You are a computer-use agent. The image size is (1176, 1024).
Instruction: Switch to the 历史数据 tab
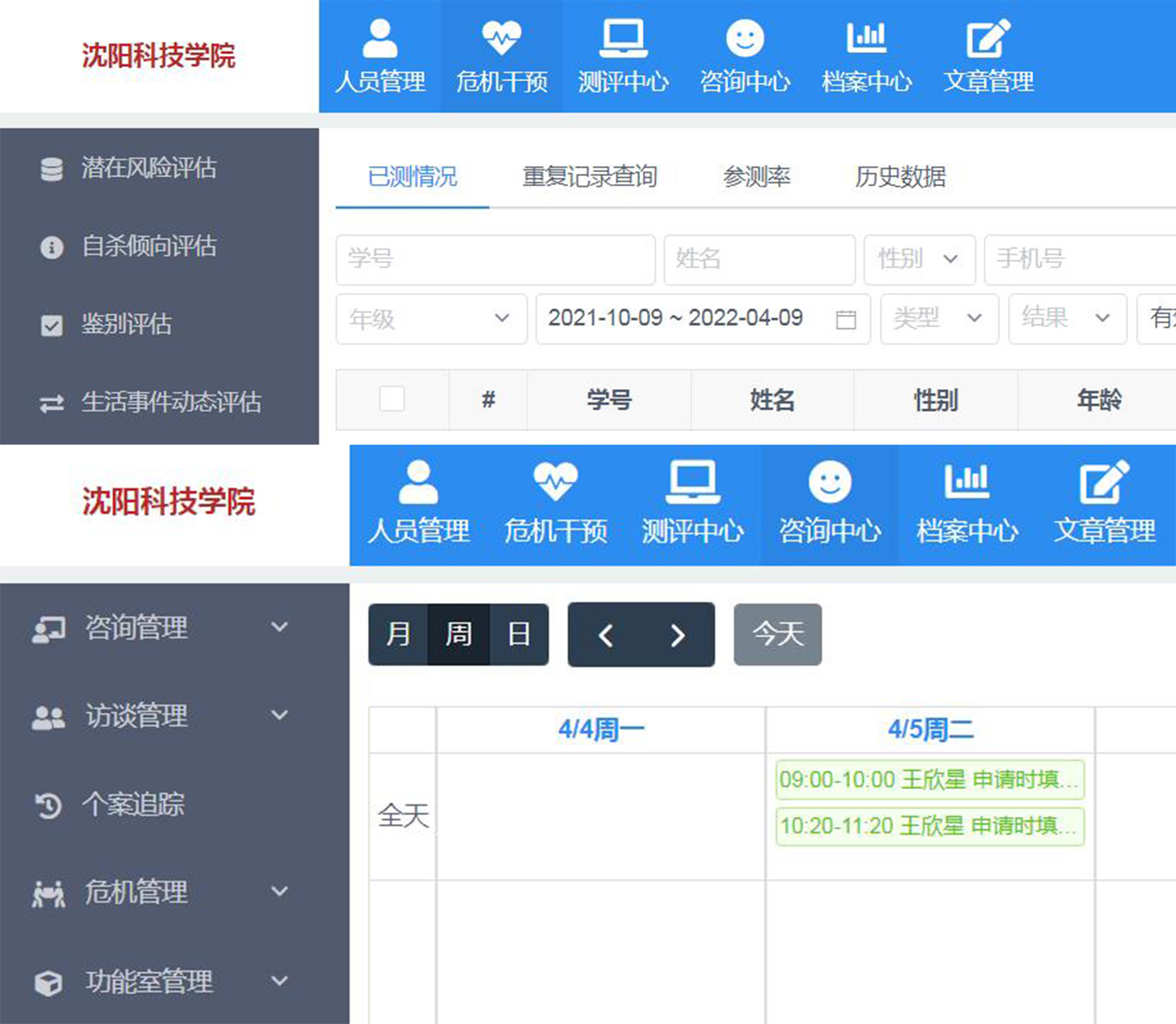(x=900, y=177)
